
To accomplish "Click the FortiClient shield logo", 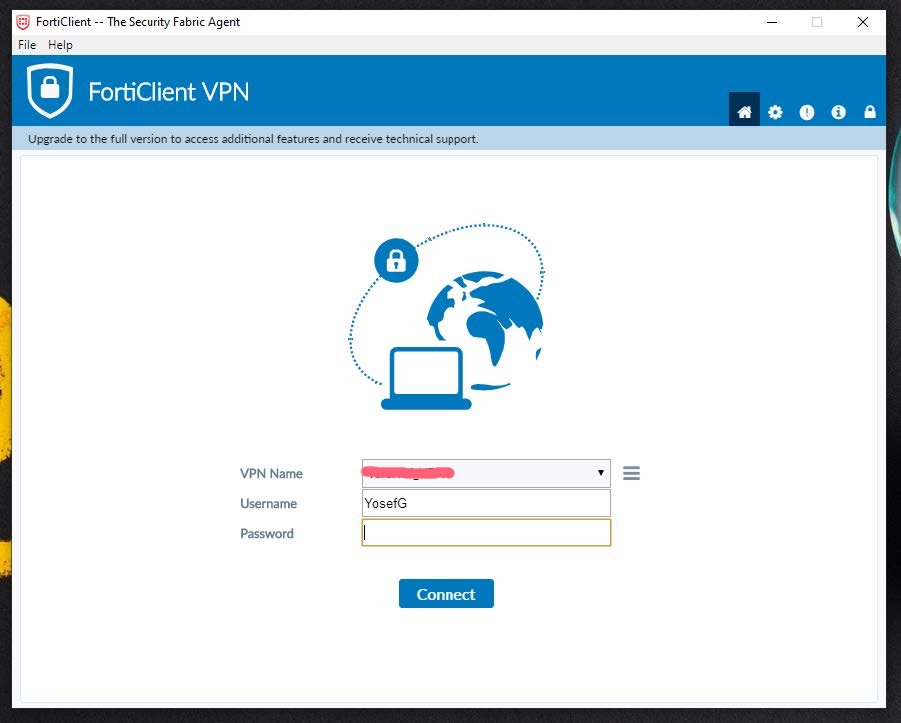I will tap(50, 91).
